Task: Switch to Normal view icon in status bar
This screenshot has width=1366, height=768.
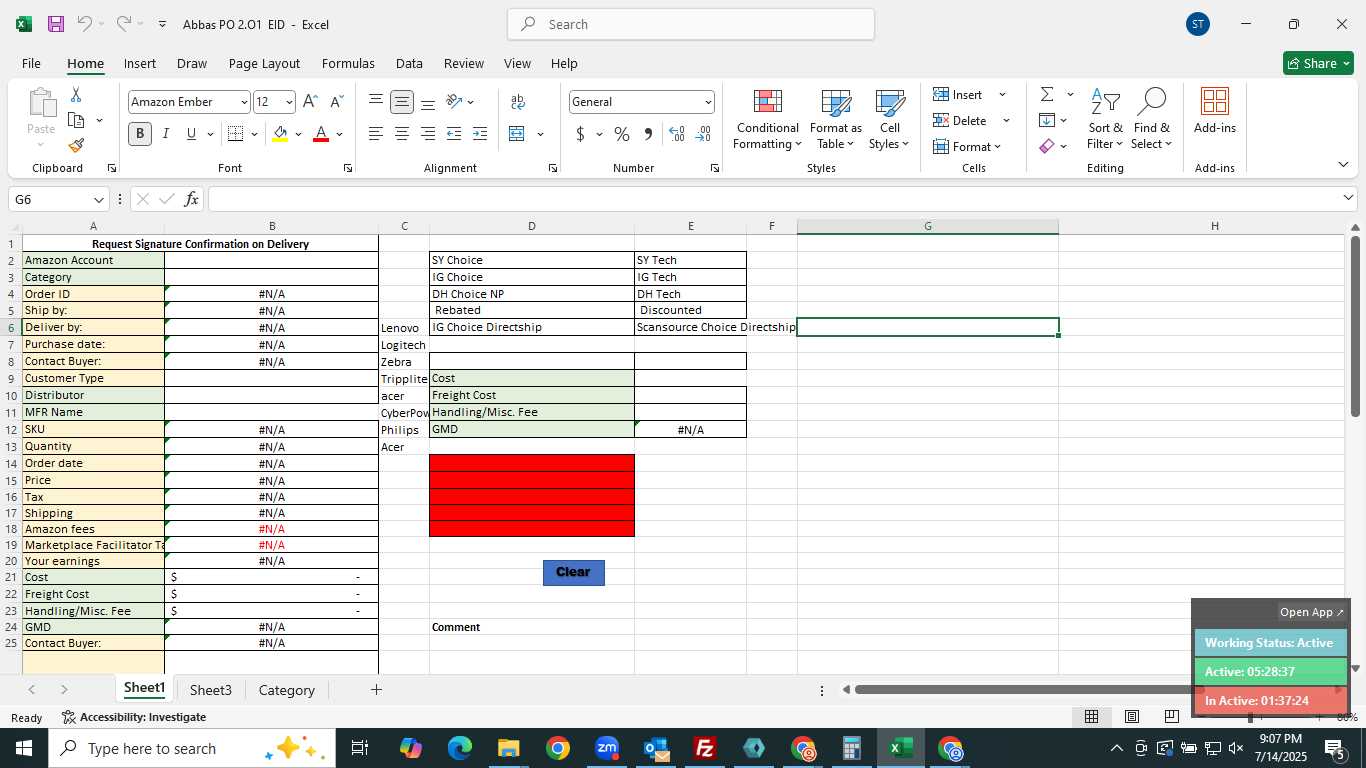Action: 1092,717
